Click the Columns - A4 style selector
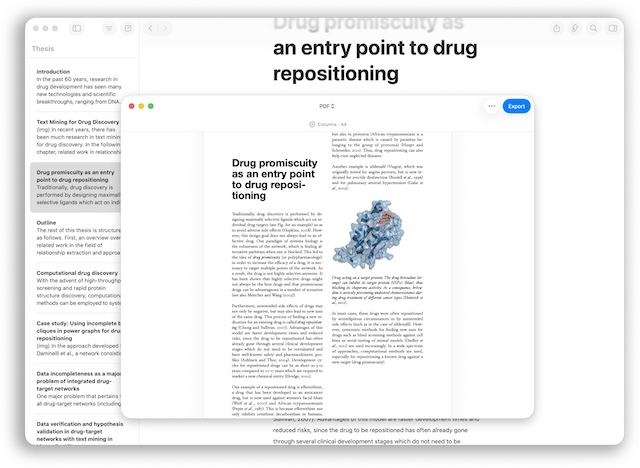This screenshot has width=640, height=468. point(326,124)
